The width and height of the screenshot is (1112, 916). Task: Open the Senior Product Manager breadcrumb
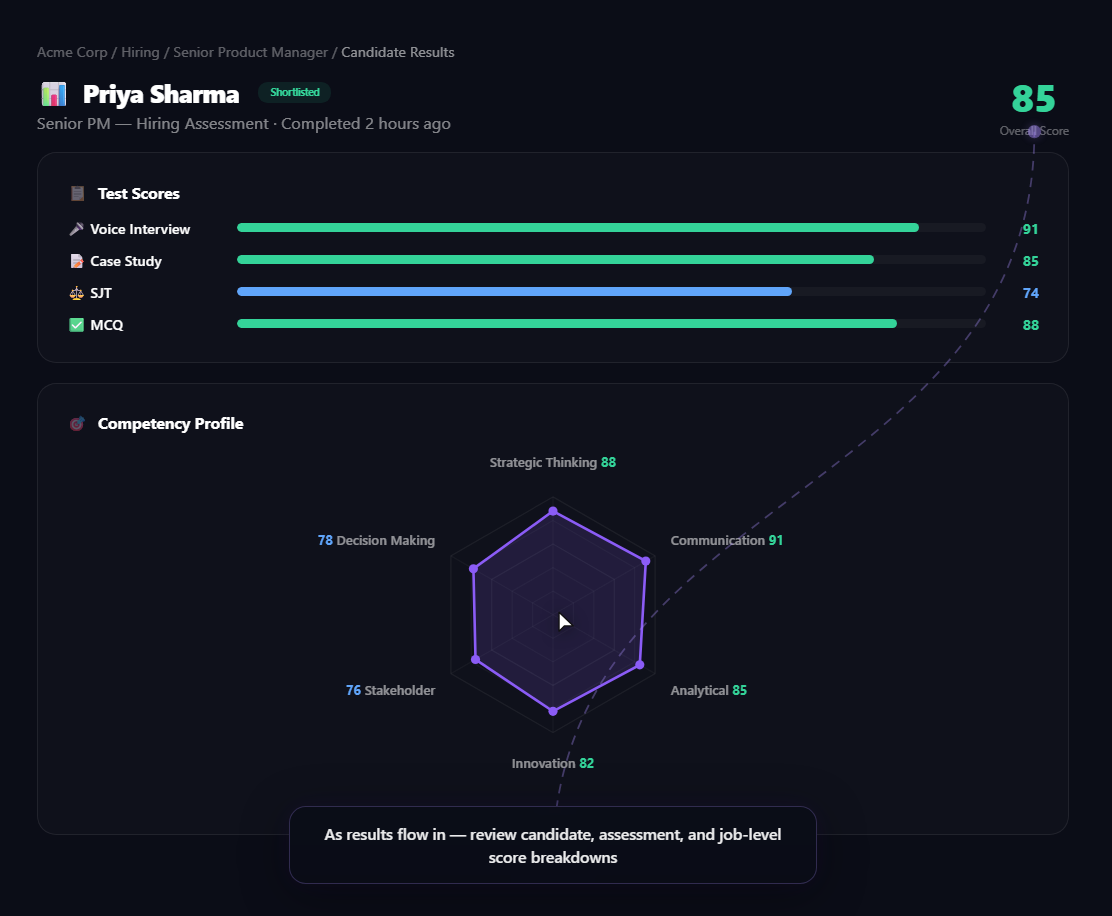click(x=250, y=52)
